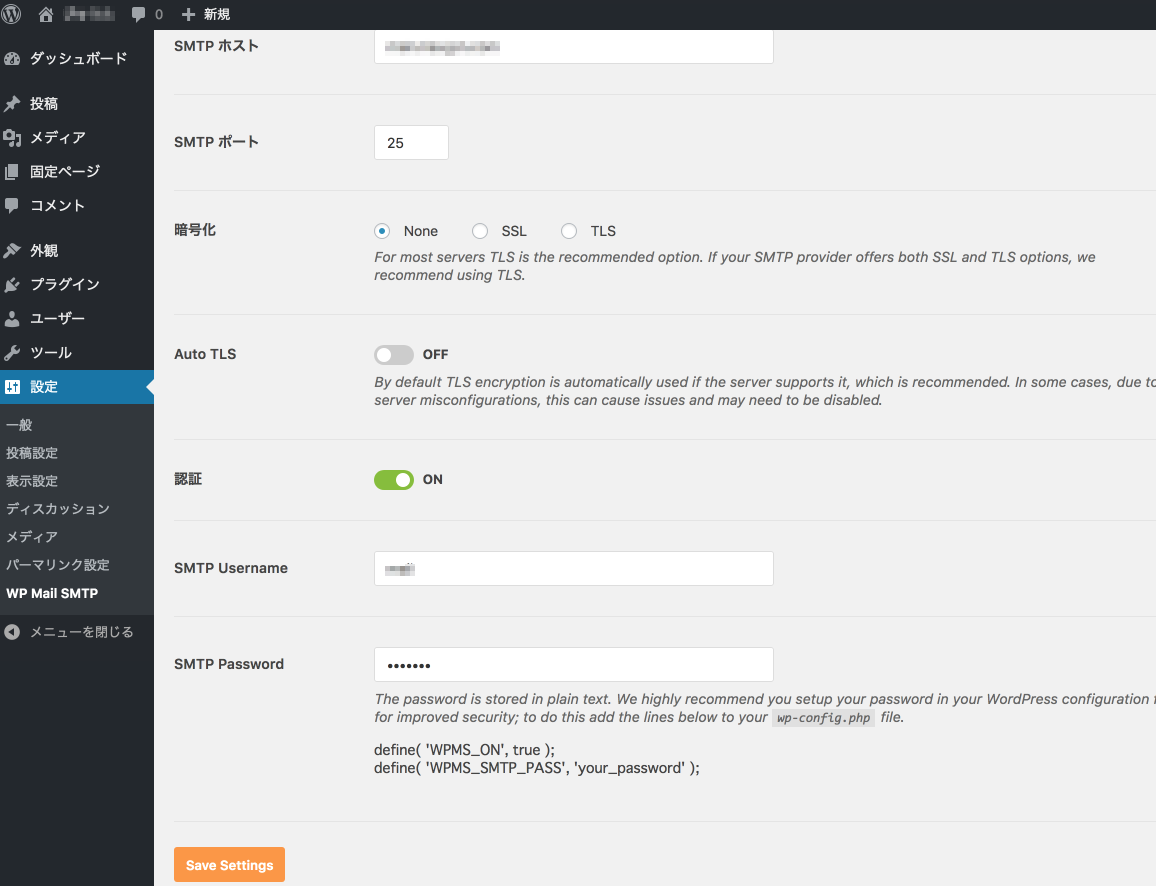Screen dimensions: 1156x886
Task: Click the Auto TLS label
Action: tap(205, 355)
